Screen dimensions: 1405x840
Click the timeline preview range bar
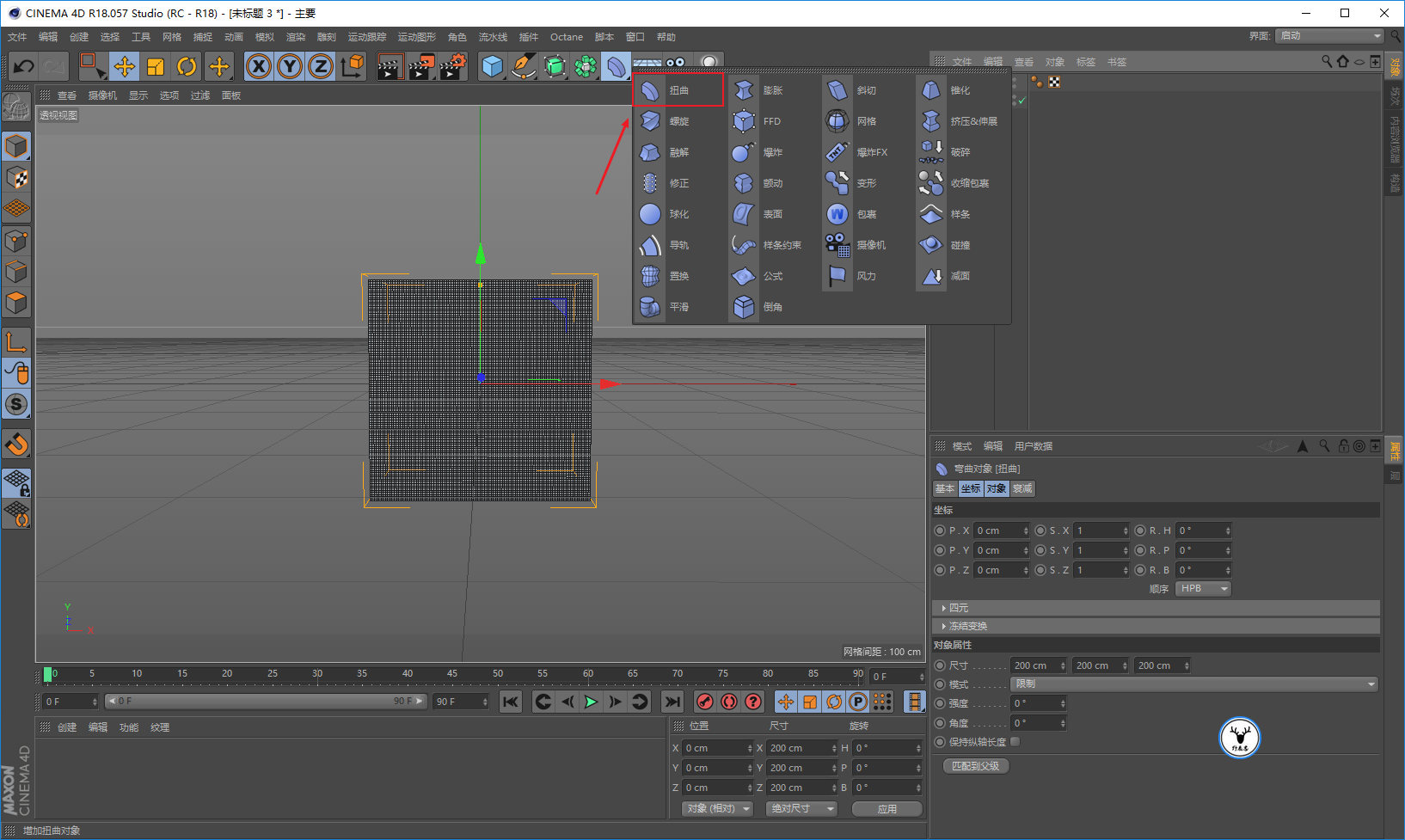pyautogui.click(x=265, y=702)
